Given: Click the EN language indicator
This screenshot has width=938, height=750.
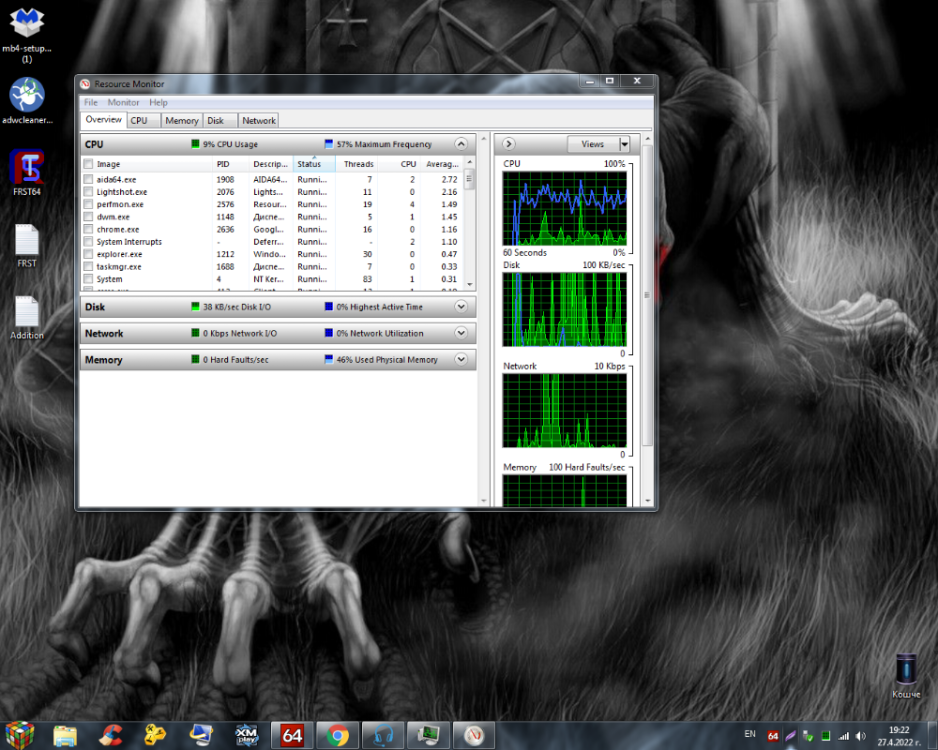Looking at the screenshot, I should tap(750, 734).
